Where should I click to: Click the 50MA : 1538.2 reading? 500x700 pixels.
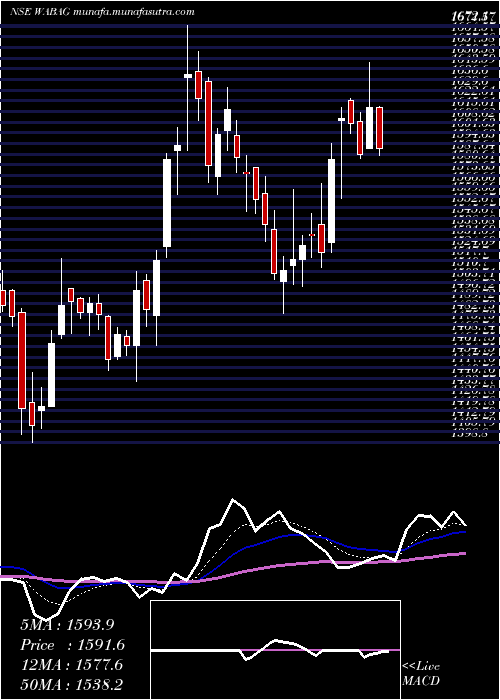tap(73, 685)
